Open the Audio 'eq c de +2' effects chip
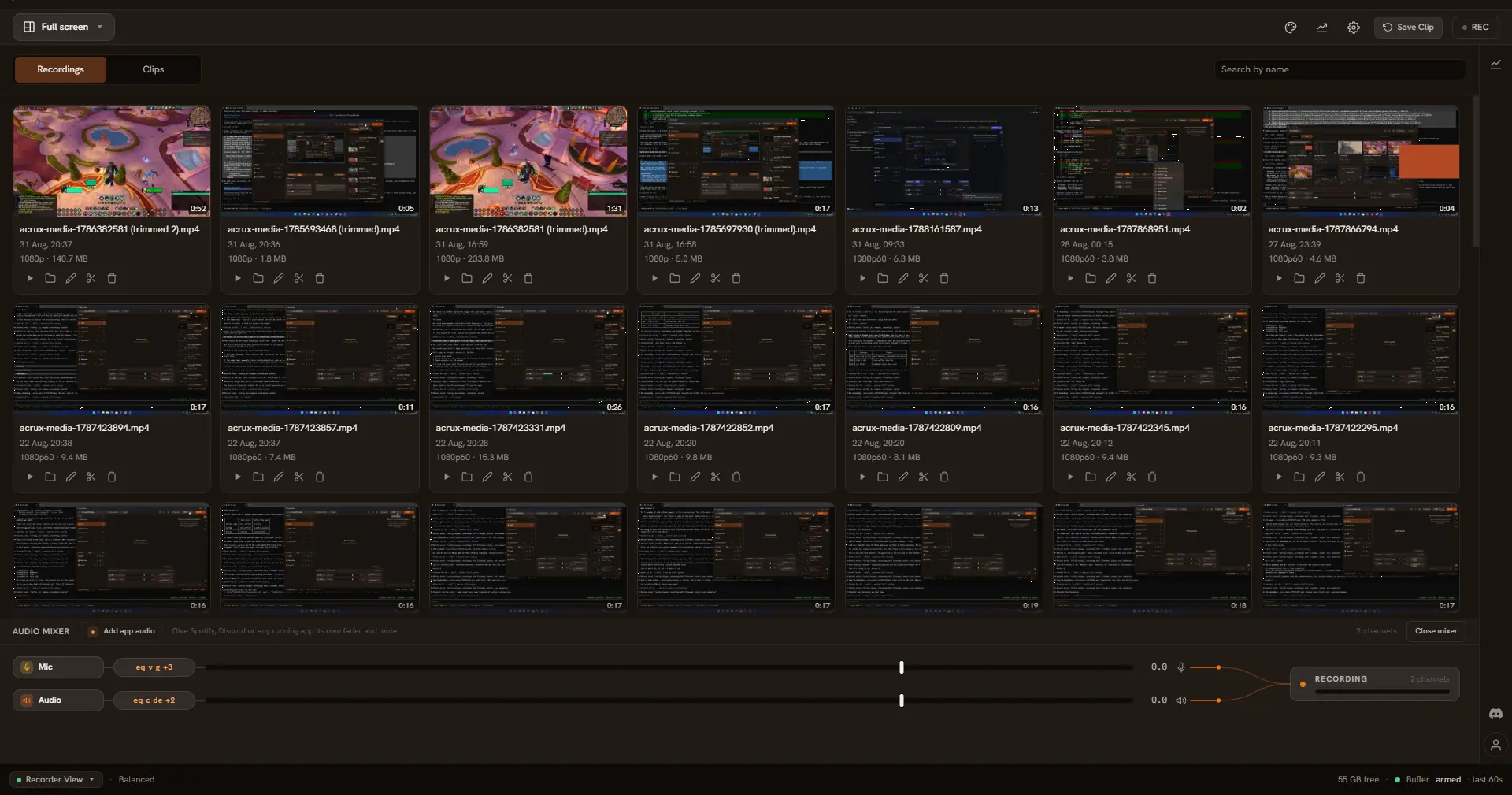 (154, 700)
